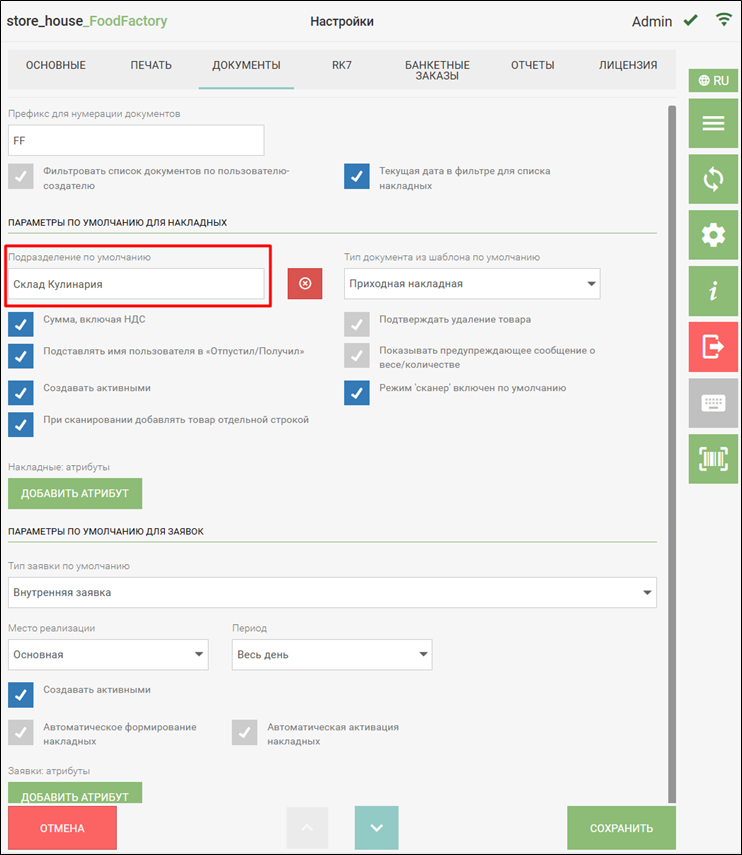Activate the barcode scanner icon

coord(713,459)
